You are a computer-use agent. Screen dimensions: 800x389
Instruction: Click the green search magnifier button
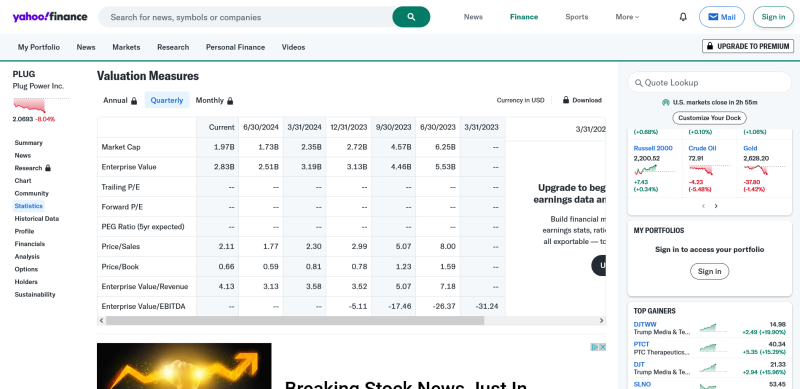[411, 17]
